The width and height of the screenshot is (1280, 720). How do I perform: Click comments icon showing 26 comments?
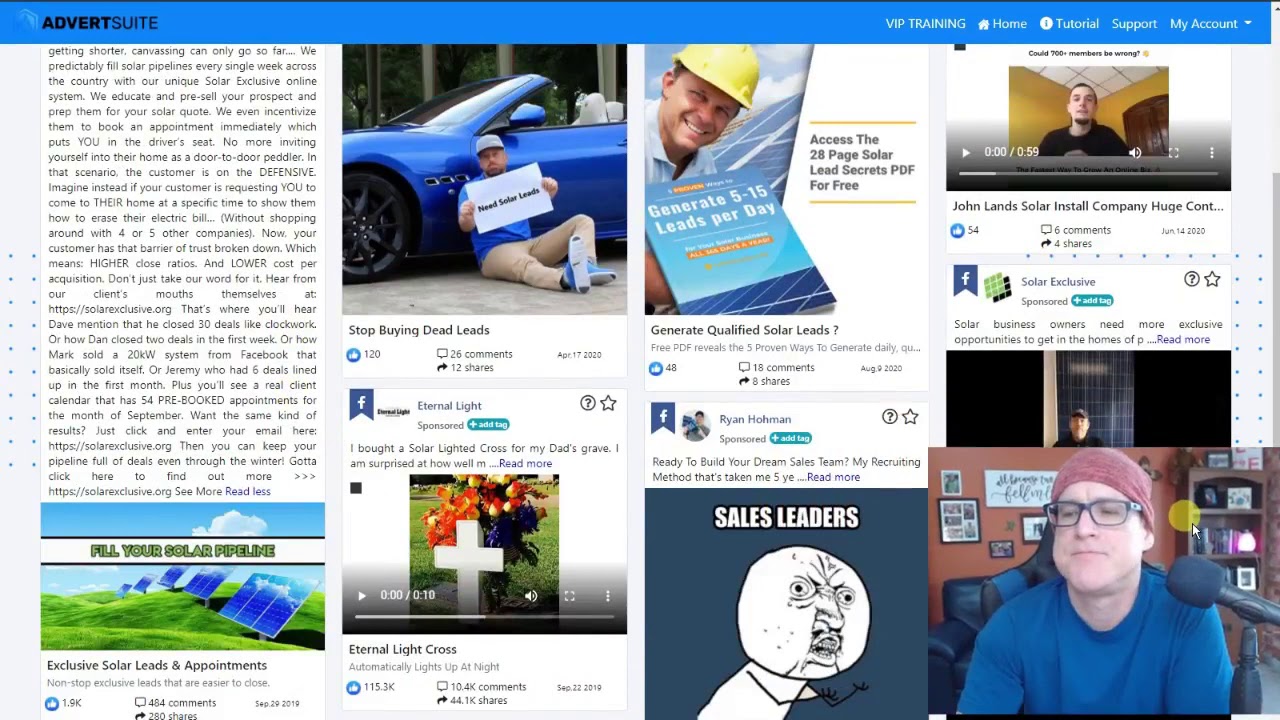pos(442,354)
